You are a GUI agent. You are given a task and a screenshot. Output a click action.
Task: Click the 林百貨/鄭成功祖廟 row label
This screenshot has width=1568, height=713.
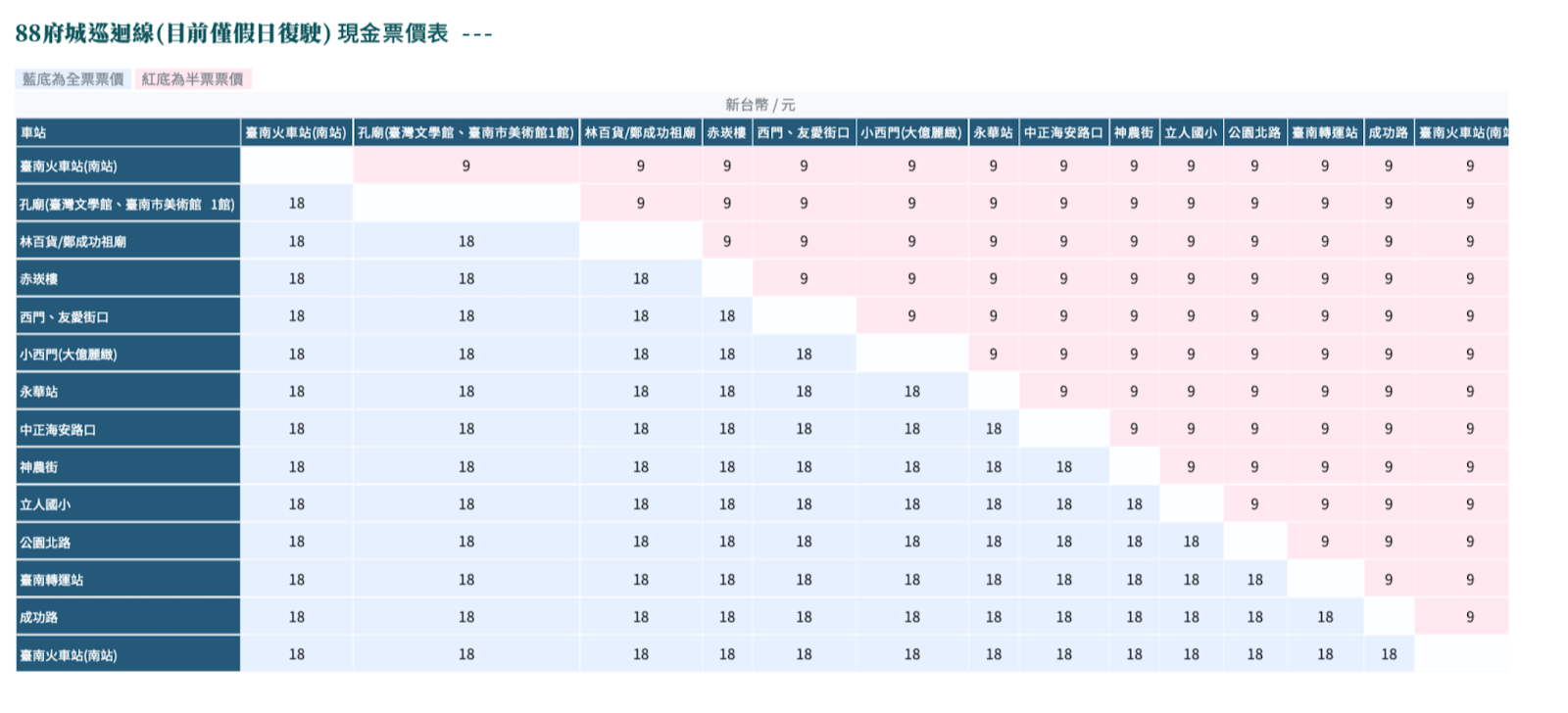(128, 241)
